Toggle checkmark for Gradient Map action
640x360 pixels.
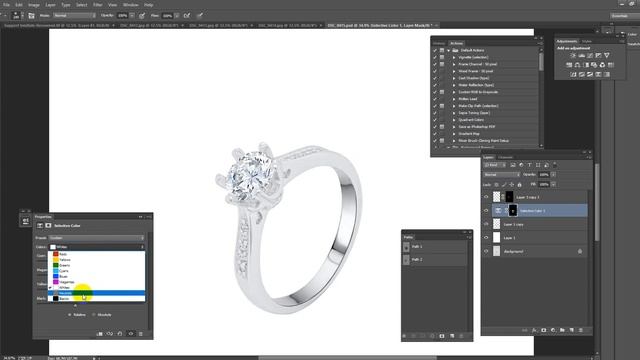[435, 133]
